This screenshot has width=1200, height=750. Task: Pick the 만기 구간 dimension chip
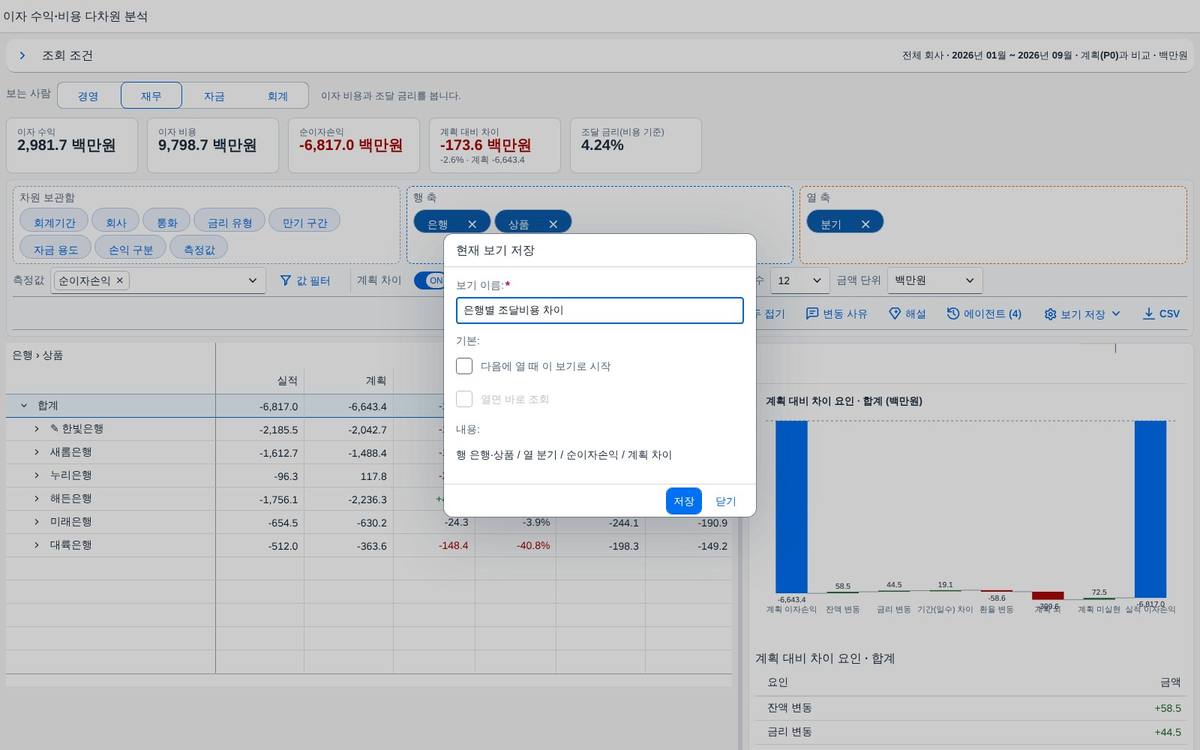pos(305,223)
